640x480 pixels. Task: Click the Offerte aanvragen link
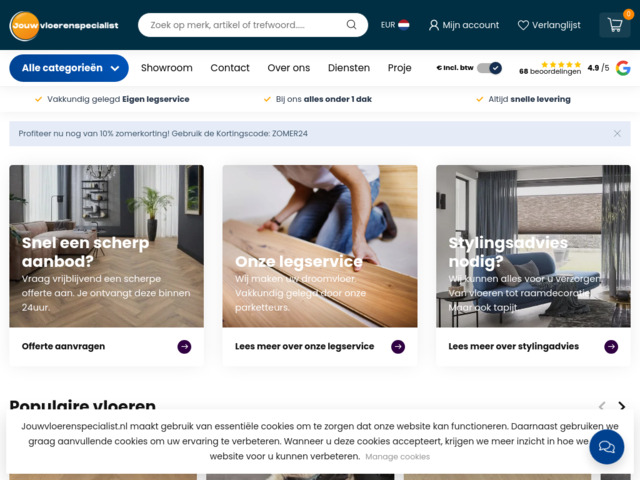[x=63, y=346]
